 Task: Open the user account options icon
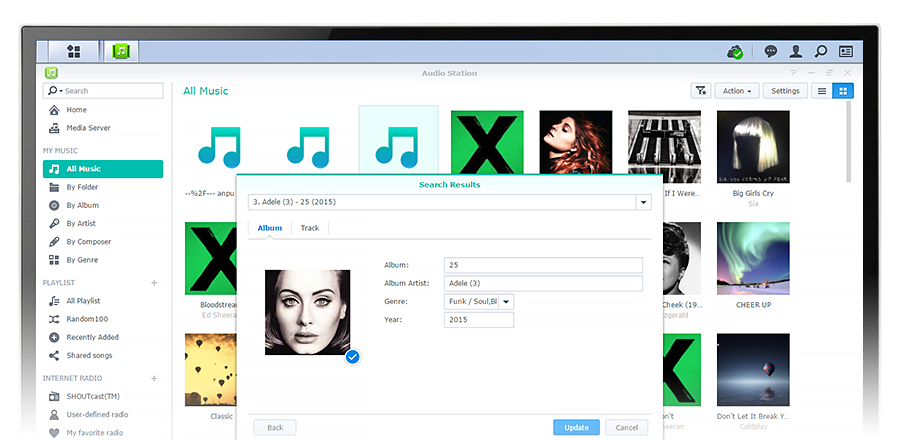coord(796,51)
